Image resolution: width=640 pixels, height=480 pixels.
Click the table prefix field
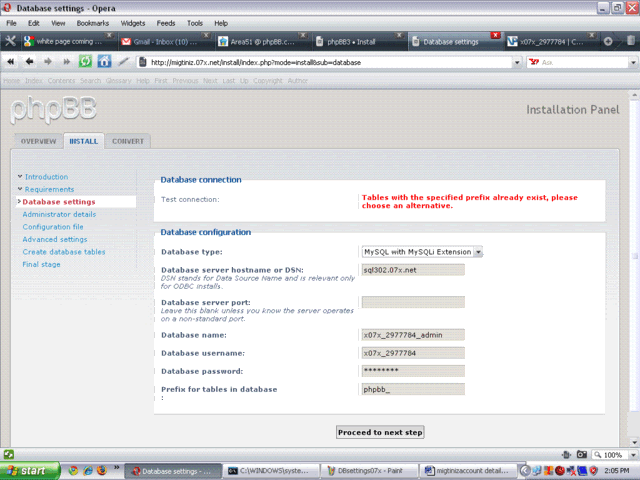(413, 389)
